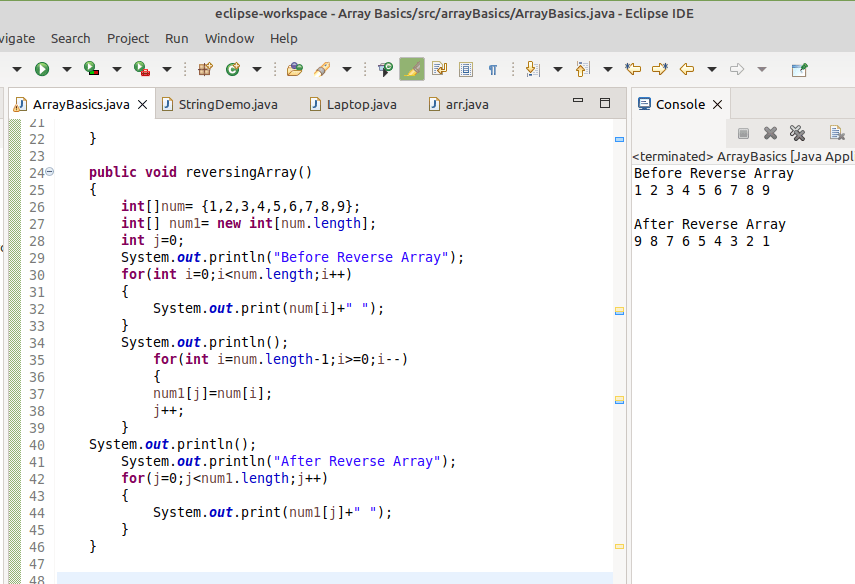Click the Pin Editor icon
This screenshot has width=855, height=584.
pyautogui.click(x=799, y=70)
